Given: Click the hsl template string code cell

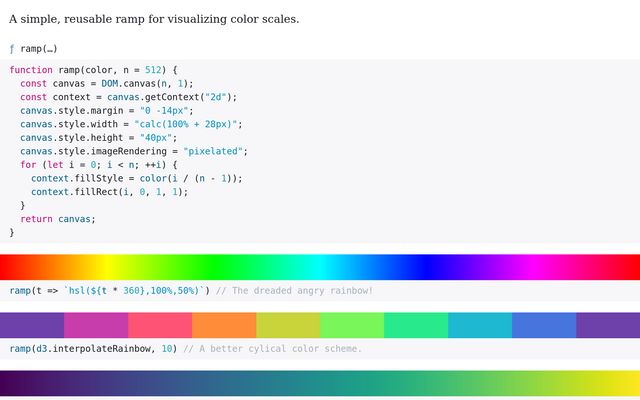Looking at the screenshot, I should point(110,290).
